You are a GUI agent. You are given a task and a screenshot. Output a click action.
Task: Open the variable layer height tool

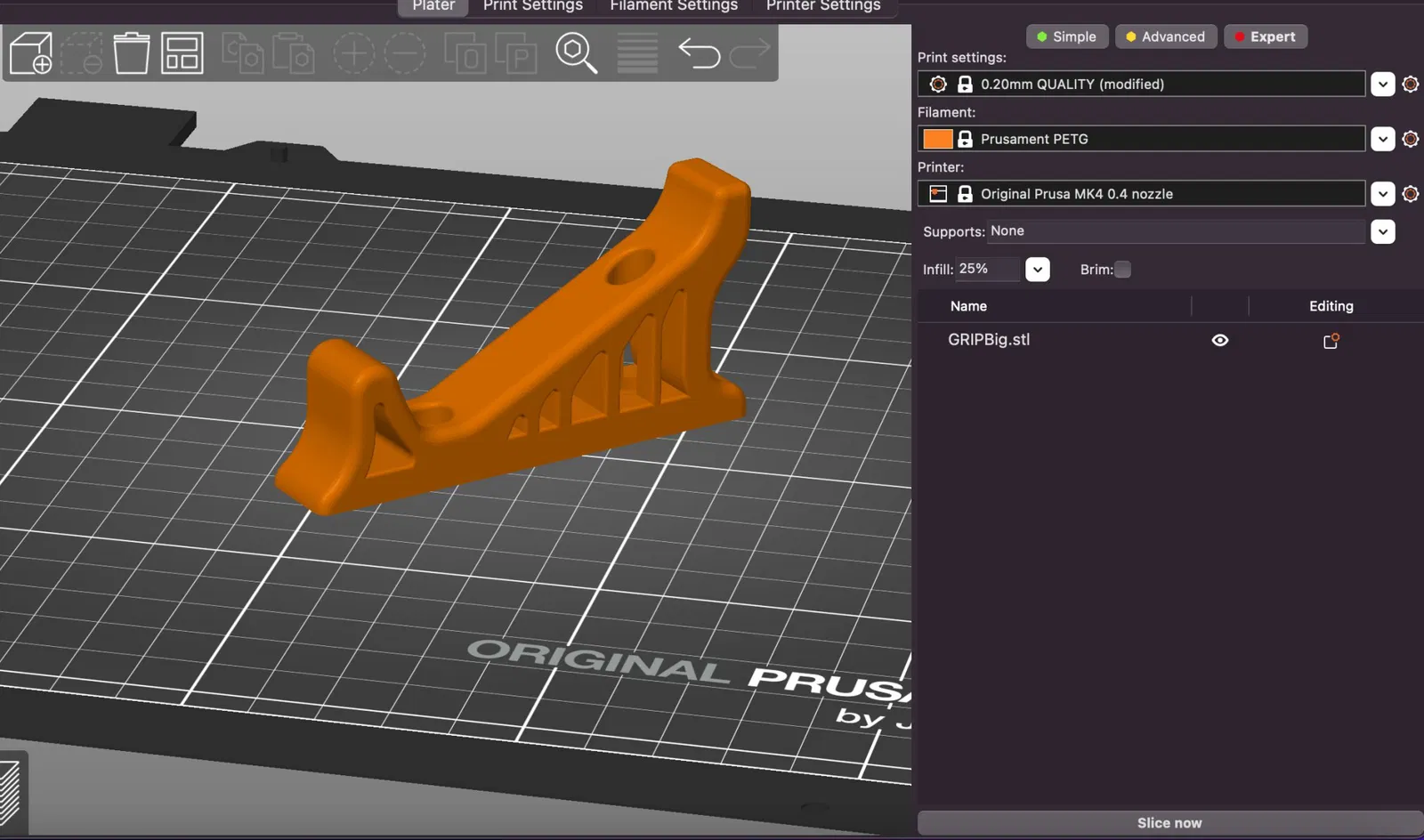[637, 53]
